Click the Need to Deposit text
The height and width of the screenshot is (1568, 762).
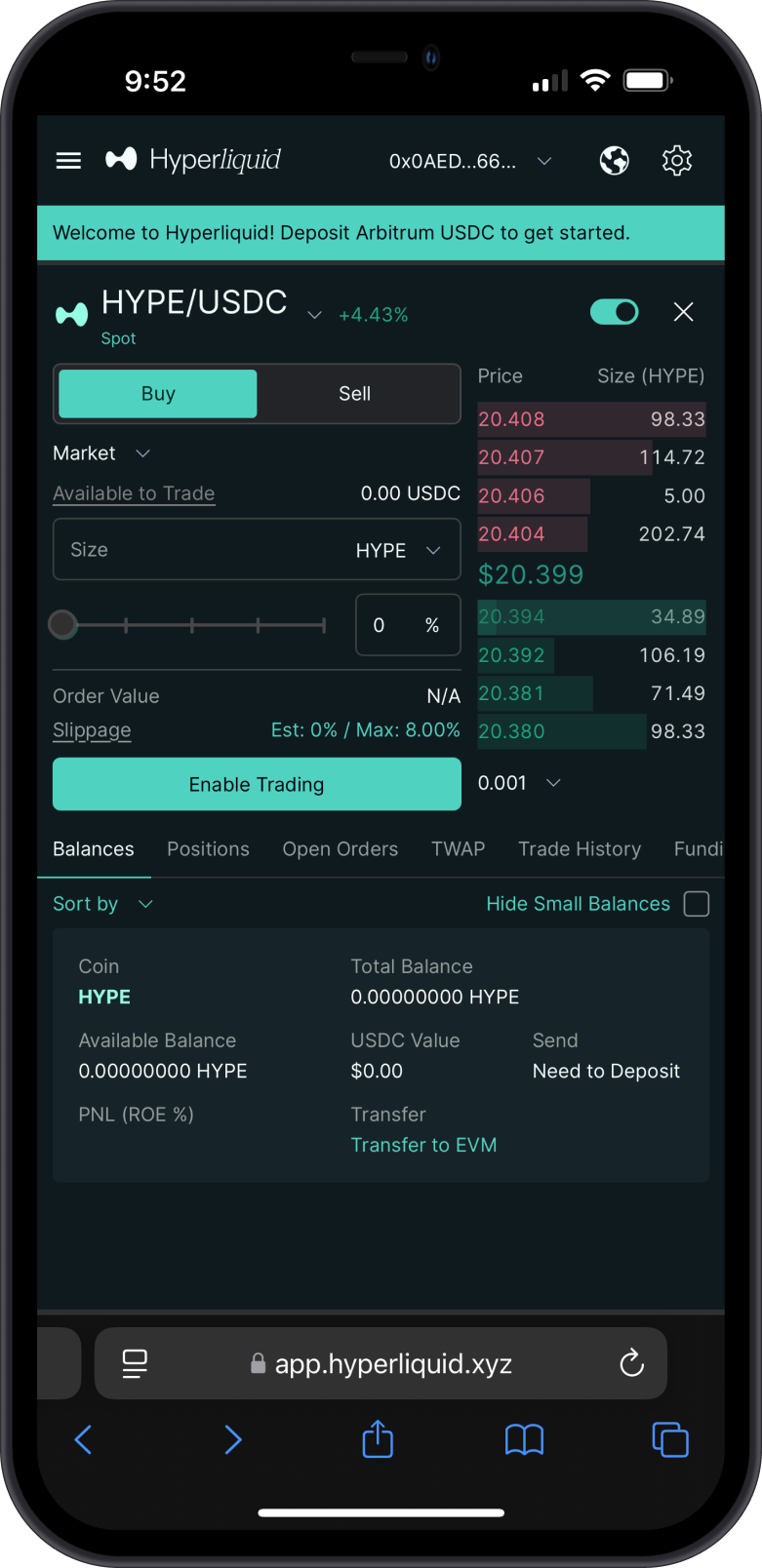tap(606, 1071)
